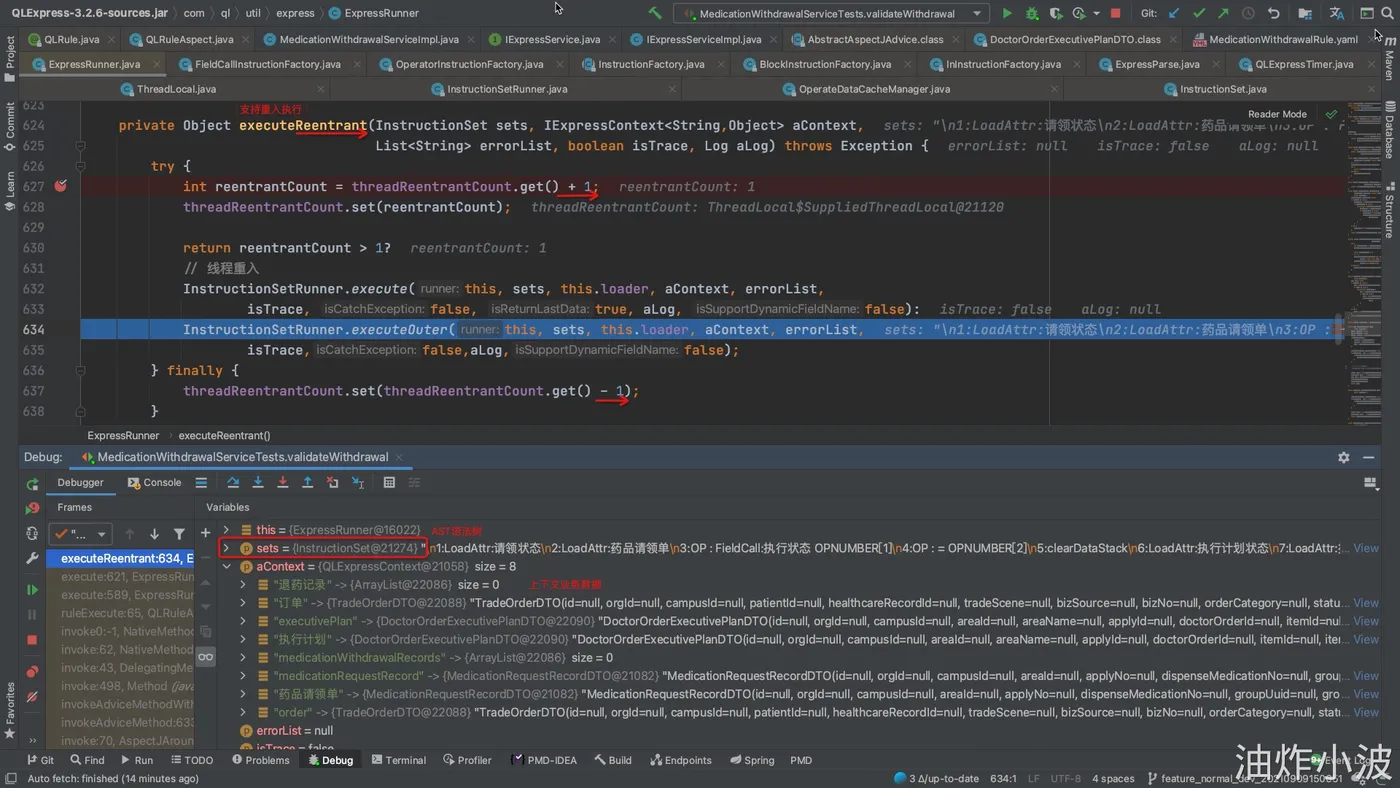
Task: Click the debug settings wrench icon
Action: [32, 559]
